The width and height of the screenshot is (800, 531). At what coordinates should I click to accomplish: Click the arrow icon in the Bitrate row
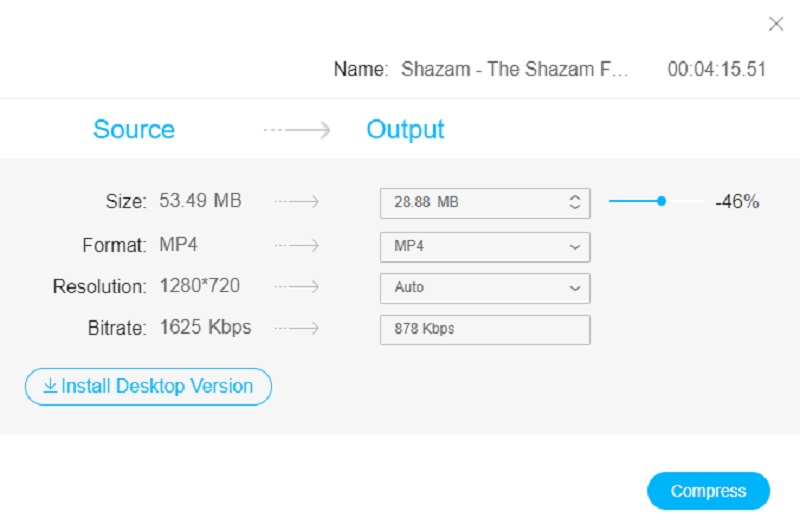click(x=297, y=328)
